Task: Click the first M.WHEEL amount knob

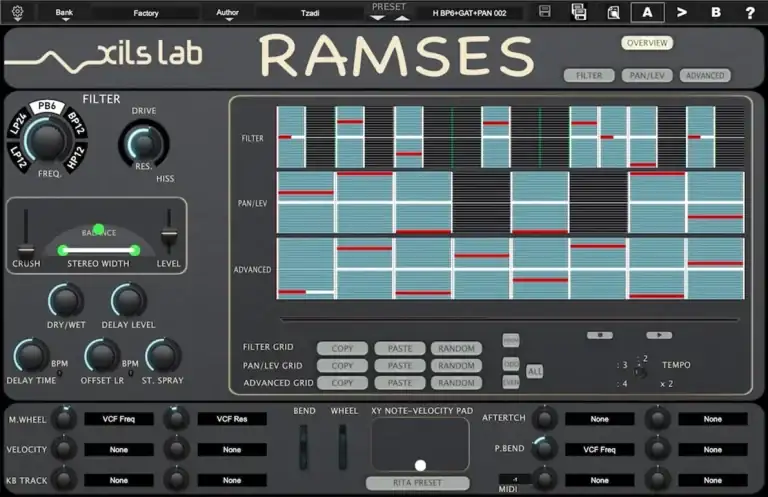Action: coord(64,418)
